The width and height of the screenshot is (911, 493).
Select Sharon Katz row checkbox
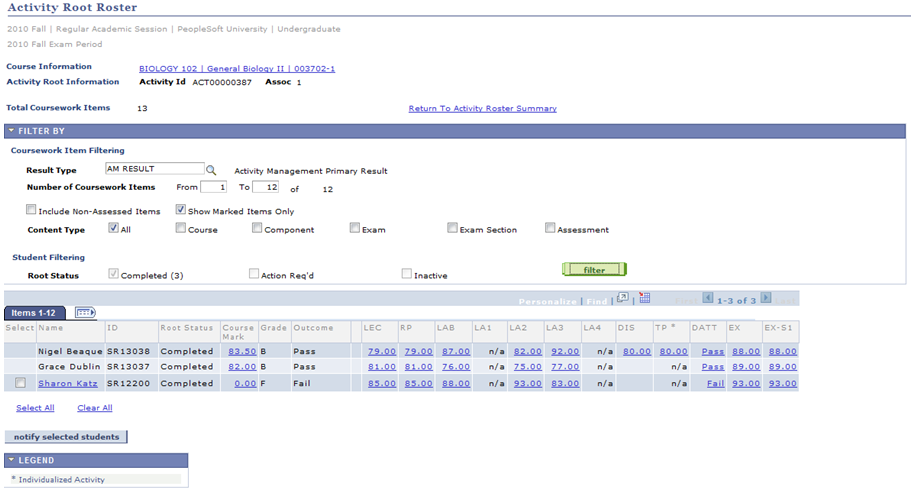coord(20,383)
